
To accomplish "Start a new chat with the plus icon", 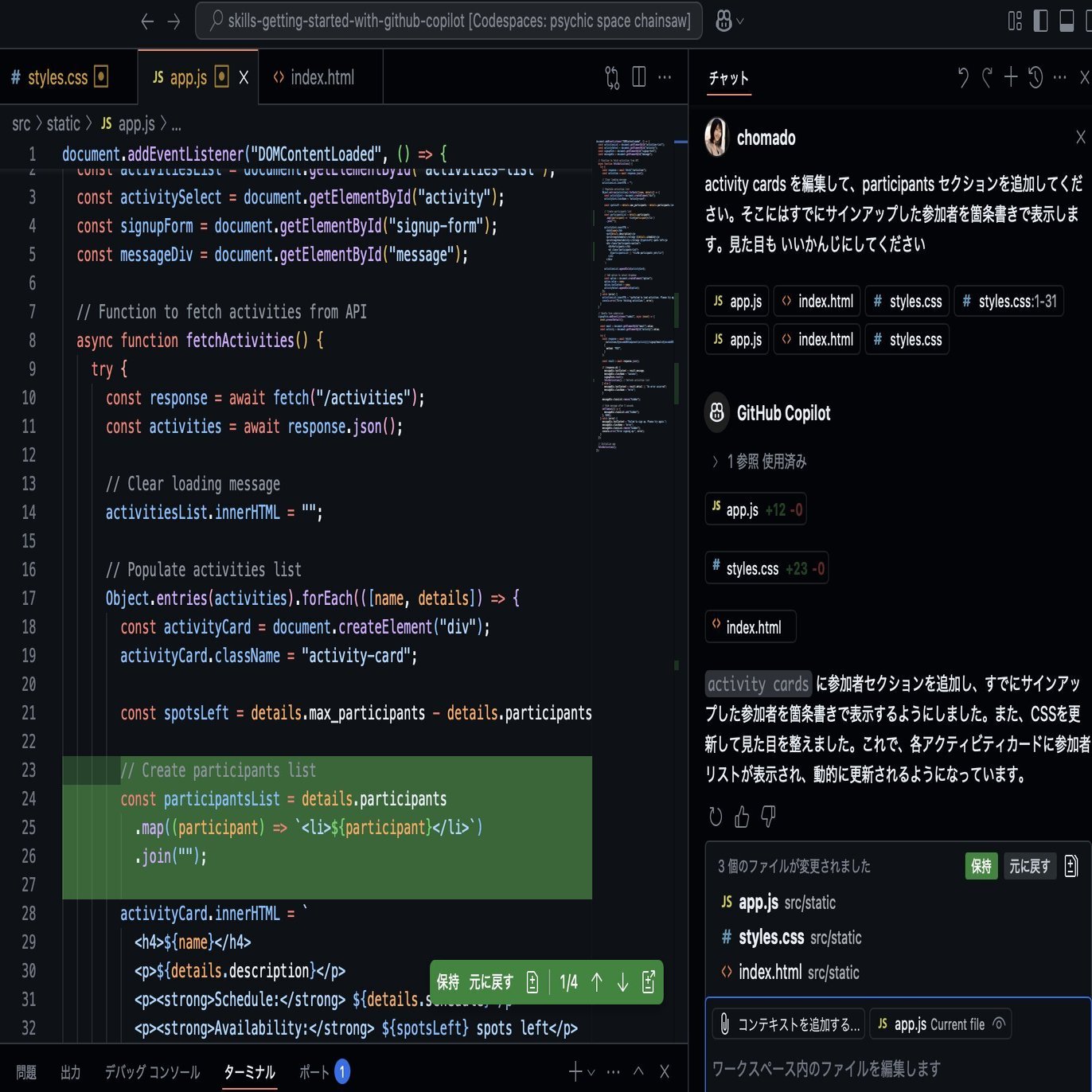I will pyautogui.click(x=1011, y=77).
